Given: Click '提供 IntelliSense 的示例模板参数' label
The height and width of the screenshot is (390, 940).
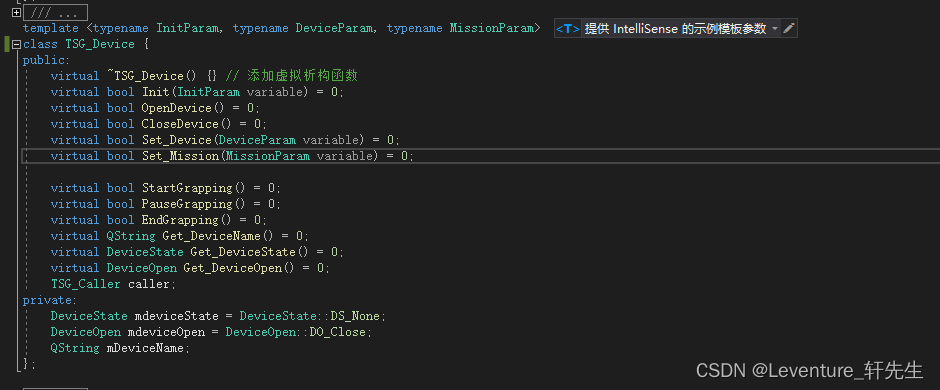Looking at the screenshot, I should 675,29.
